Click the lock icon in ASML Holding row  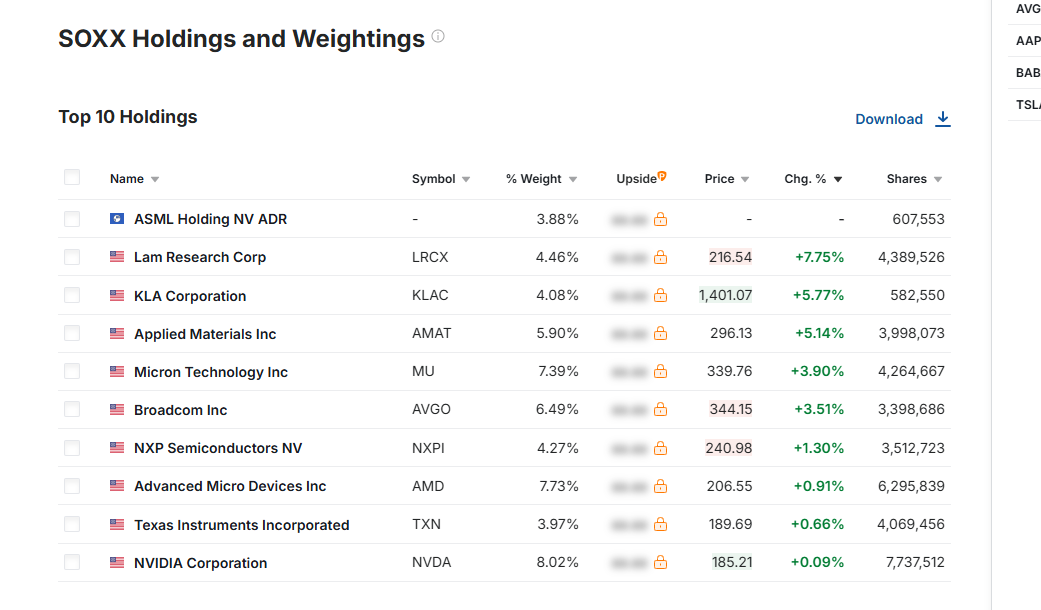tap(660, 219)
